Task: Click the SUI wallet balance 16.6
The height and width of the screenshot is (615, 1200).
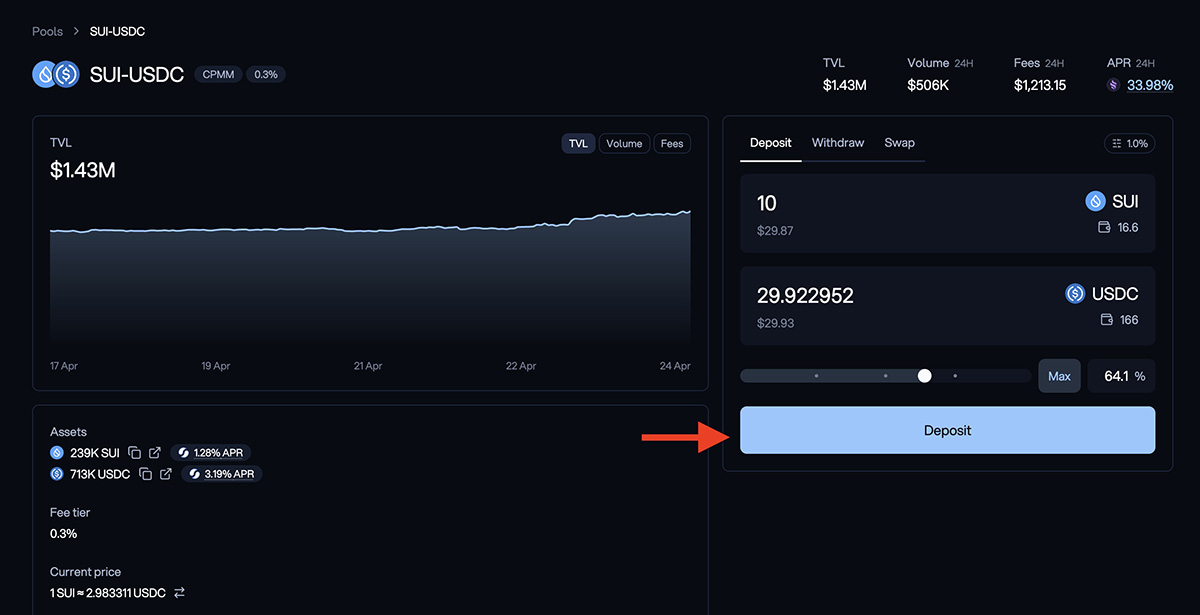Action: pyautogui.click(x=1127, y=228)
